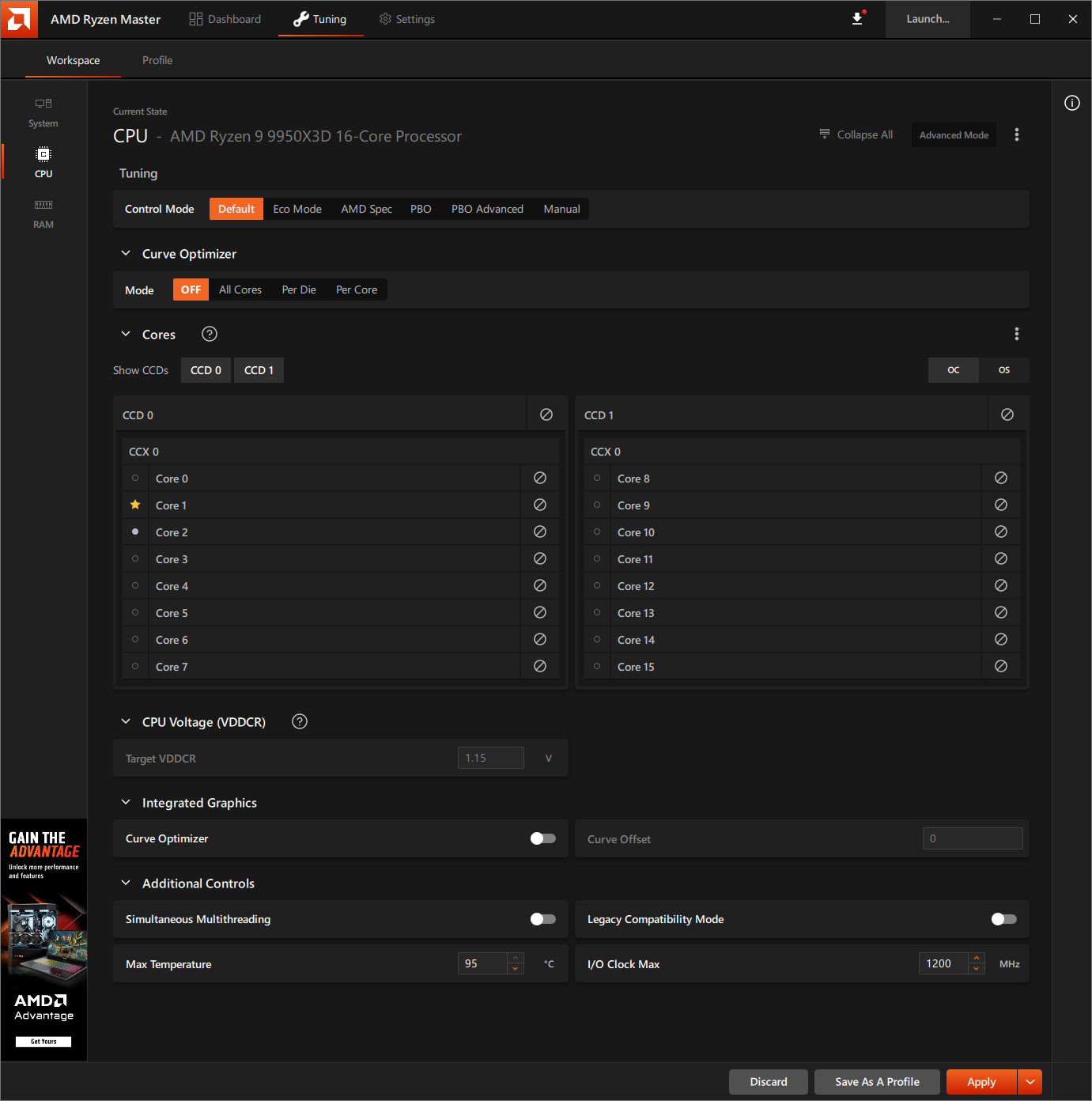This screenshot has width=1092, height=1101.
Task: Increase the Max Temperature value
Action: (516, 959)
